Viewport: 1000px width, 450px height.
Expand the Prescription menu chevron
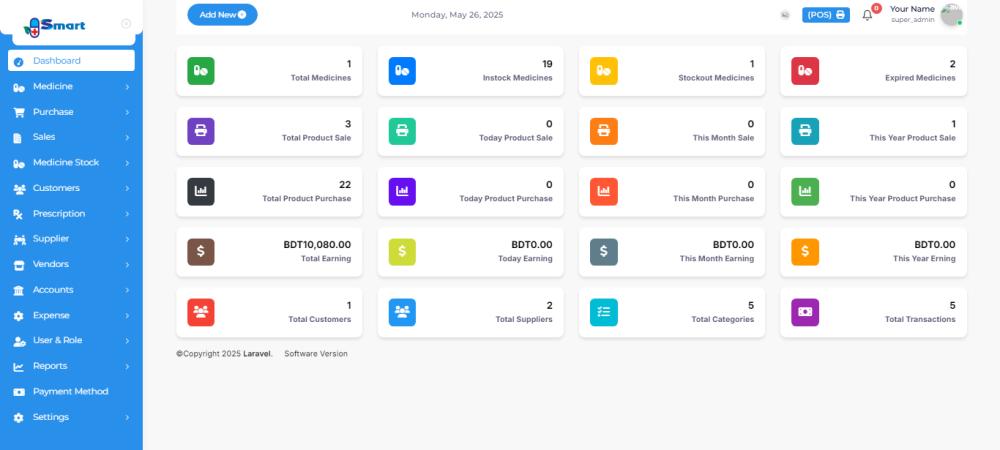click(127, 214)
